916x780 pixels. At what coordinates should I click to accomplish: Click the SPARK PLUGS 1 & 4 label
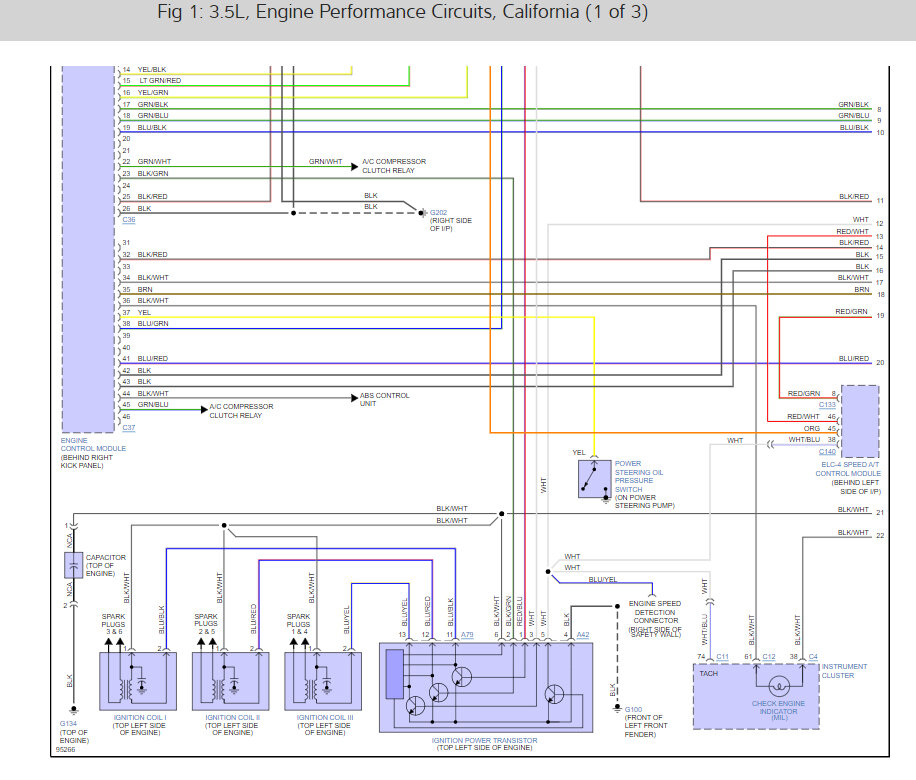(298, 624)
